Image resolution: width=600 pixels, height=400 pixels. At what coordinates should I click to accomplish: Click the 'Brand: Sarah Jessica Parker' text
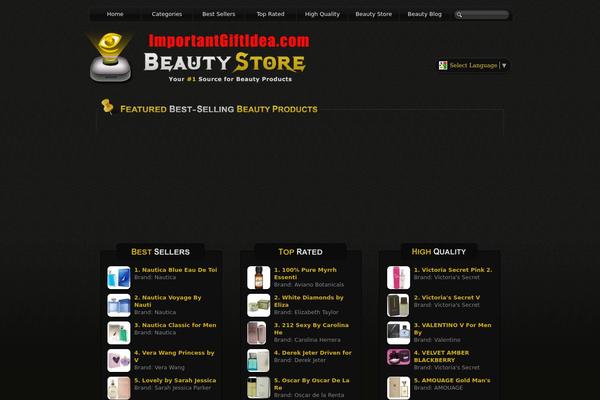click(x=173, y=388)
